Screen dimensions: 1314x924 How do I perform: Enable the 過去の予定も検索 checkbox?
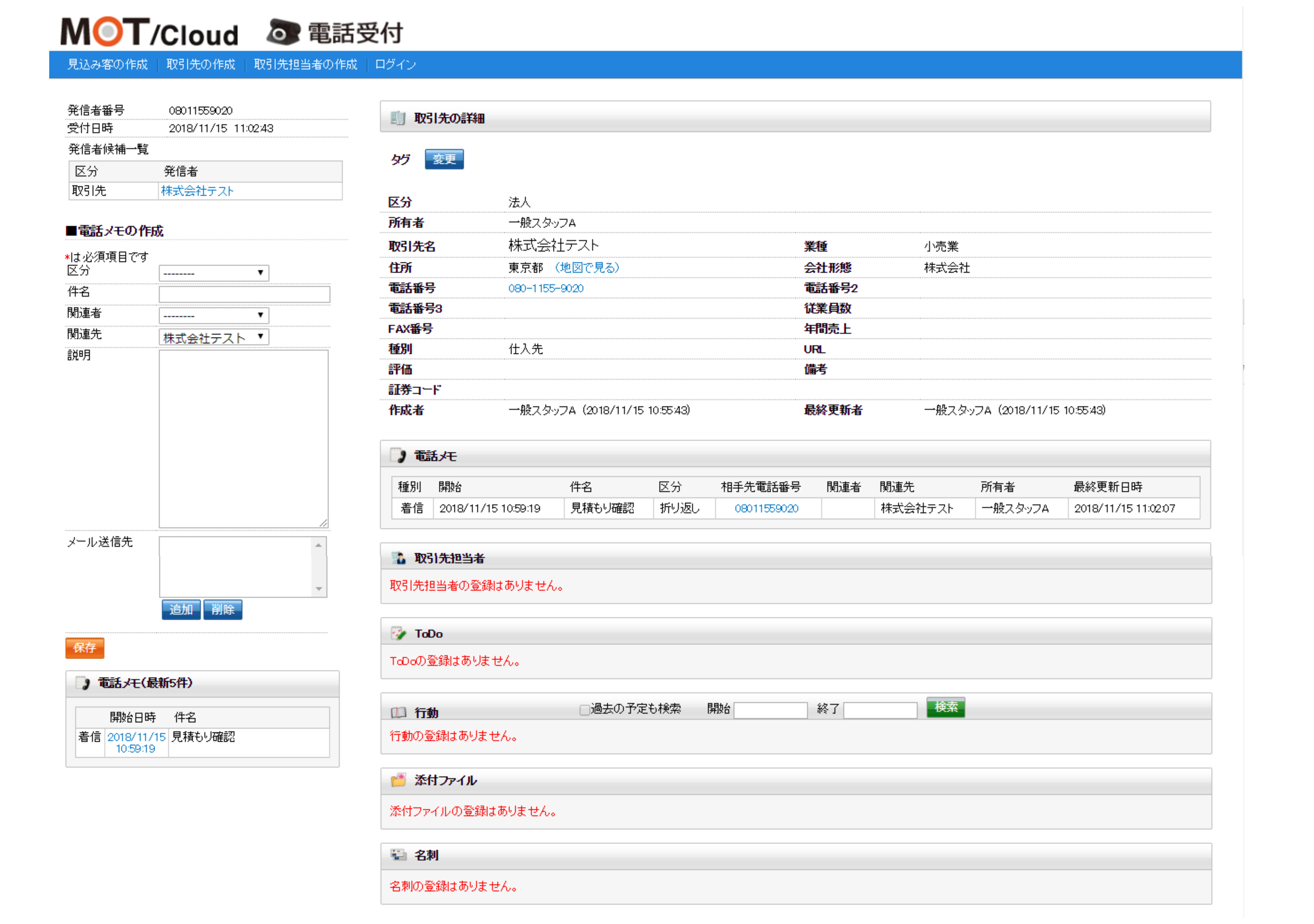584,710
